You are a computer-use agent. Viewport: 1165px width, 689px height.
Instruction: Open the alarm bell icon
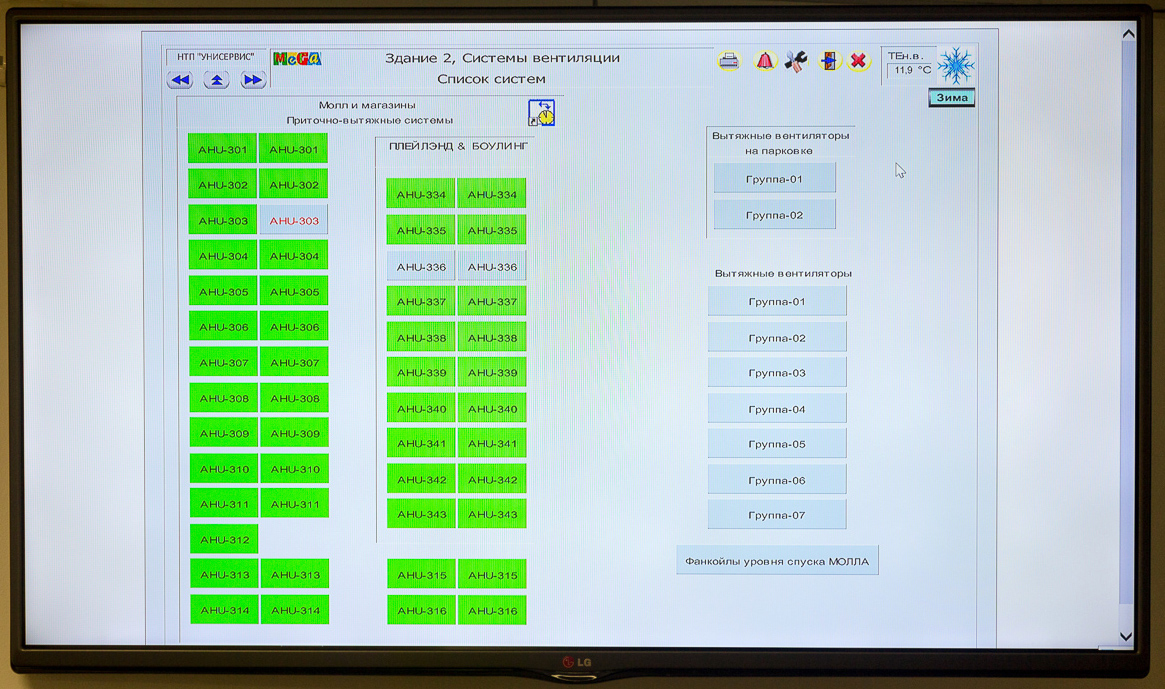[x=764, y=61]
